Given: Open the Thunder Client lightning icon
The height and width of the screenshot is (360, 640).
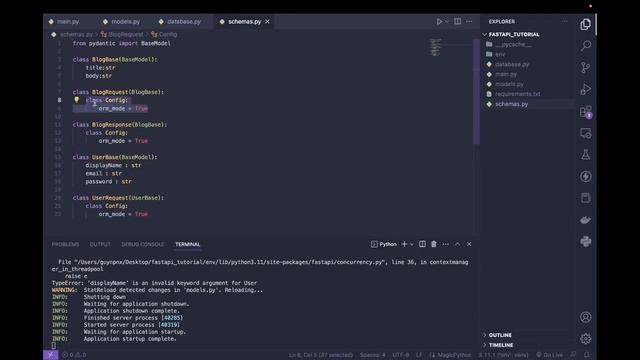Looking at the screenshot, I should click(585, 176).
